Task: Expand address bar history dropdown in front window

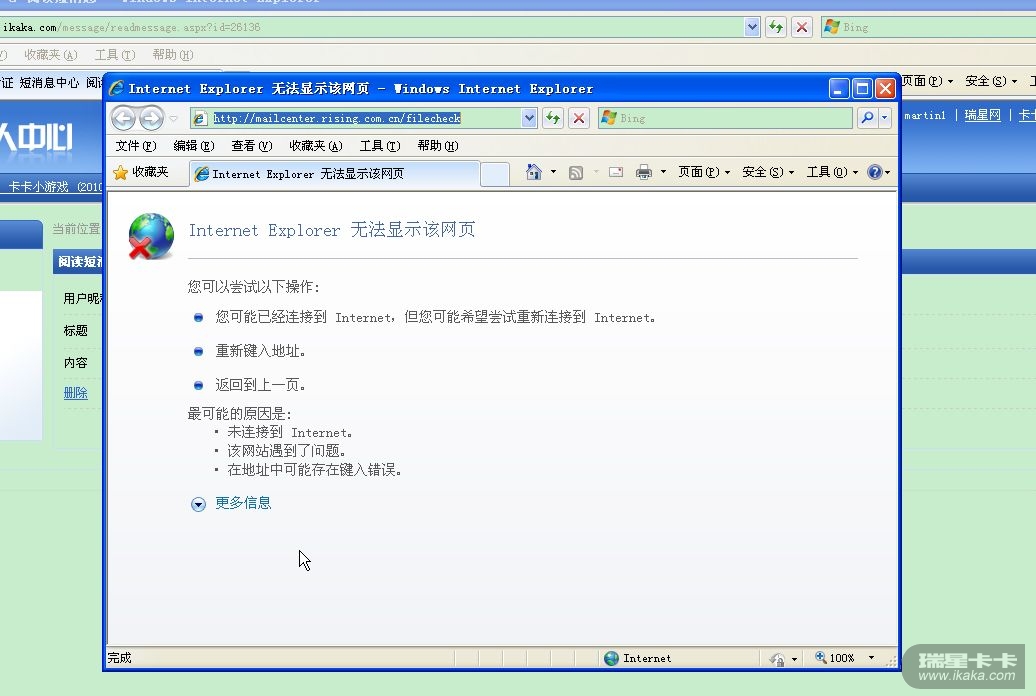Action: pyautogui.click(x=529, y=118)
